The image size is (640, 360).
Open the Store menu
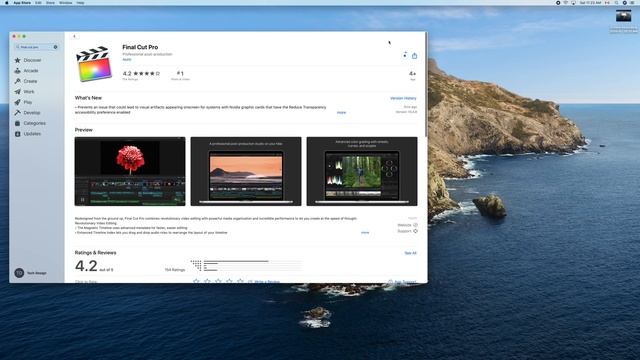(50, 2)
